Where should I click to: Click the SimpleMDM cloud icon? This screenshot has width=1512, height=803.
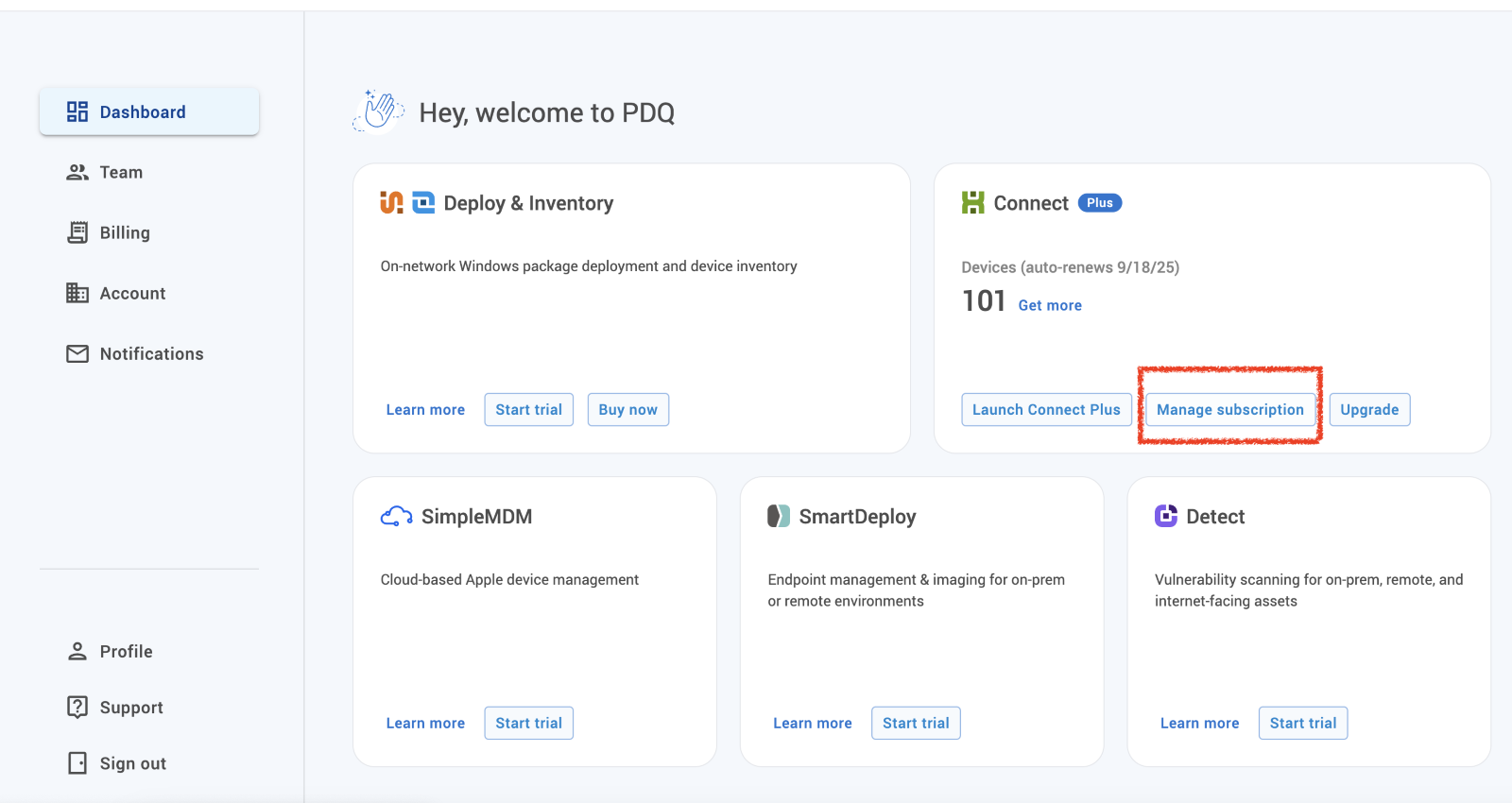pos(396,516)
